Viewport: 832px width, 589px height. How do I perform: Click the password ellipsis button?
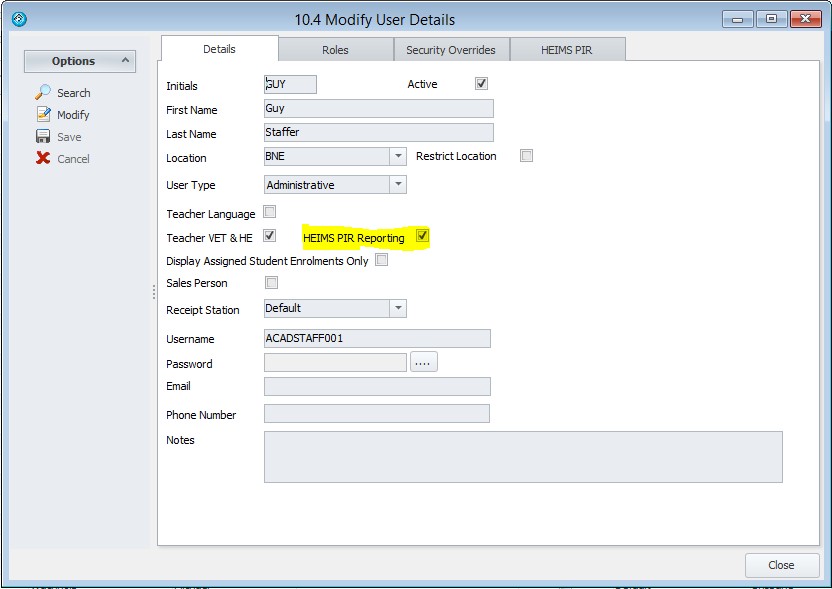(x=423, y=363)
